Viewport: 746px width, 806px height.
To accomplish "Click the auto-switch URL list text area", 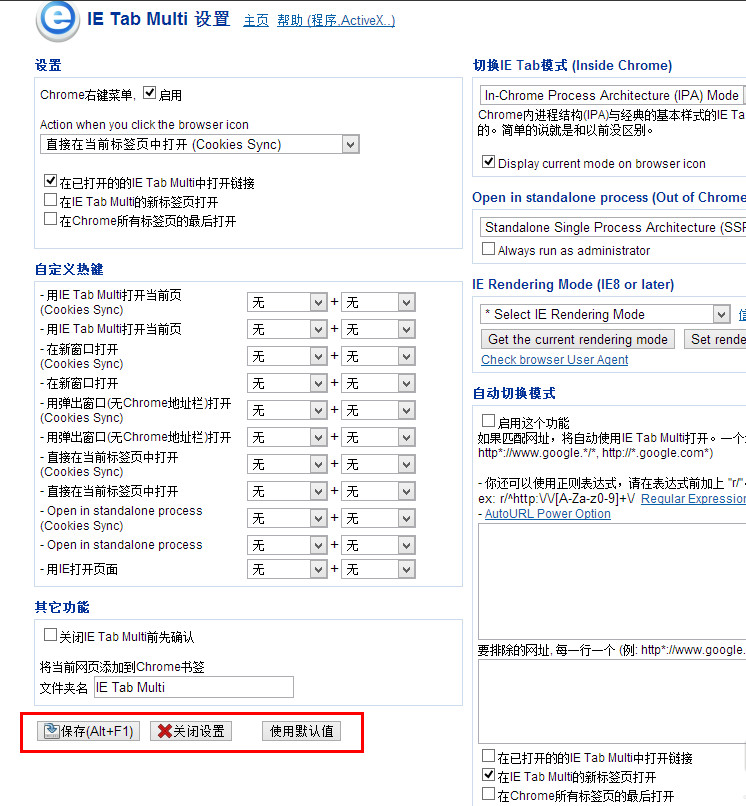I will point(610,580).
